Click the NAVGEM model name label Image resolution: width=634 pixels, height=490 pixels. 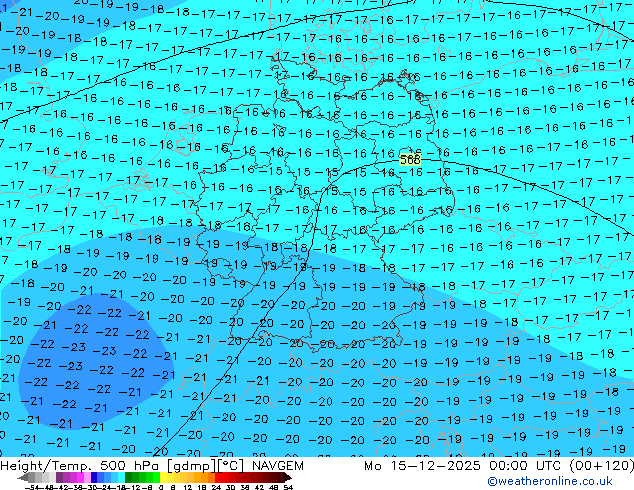[x=277, y=466]
